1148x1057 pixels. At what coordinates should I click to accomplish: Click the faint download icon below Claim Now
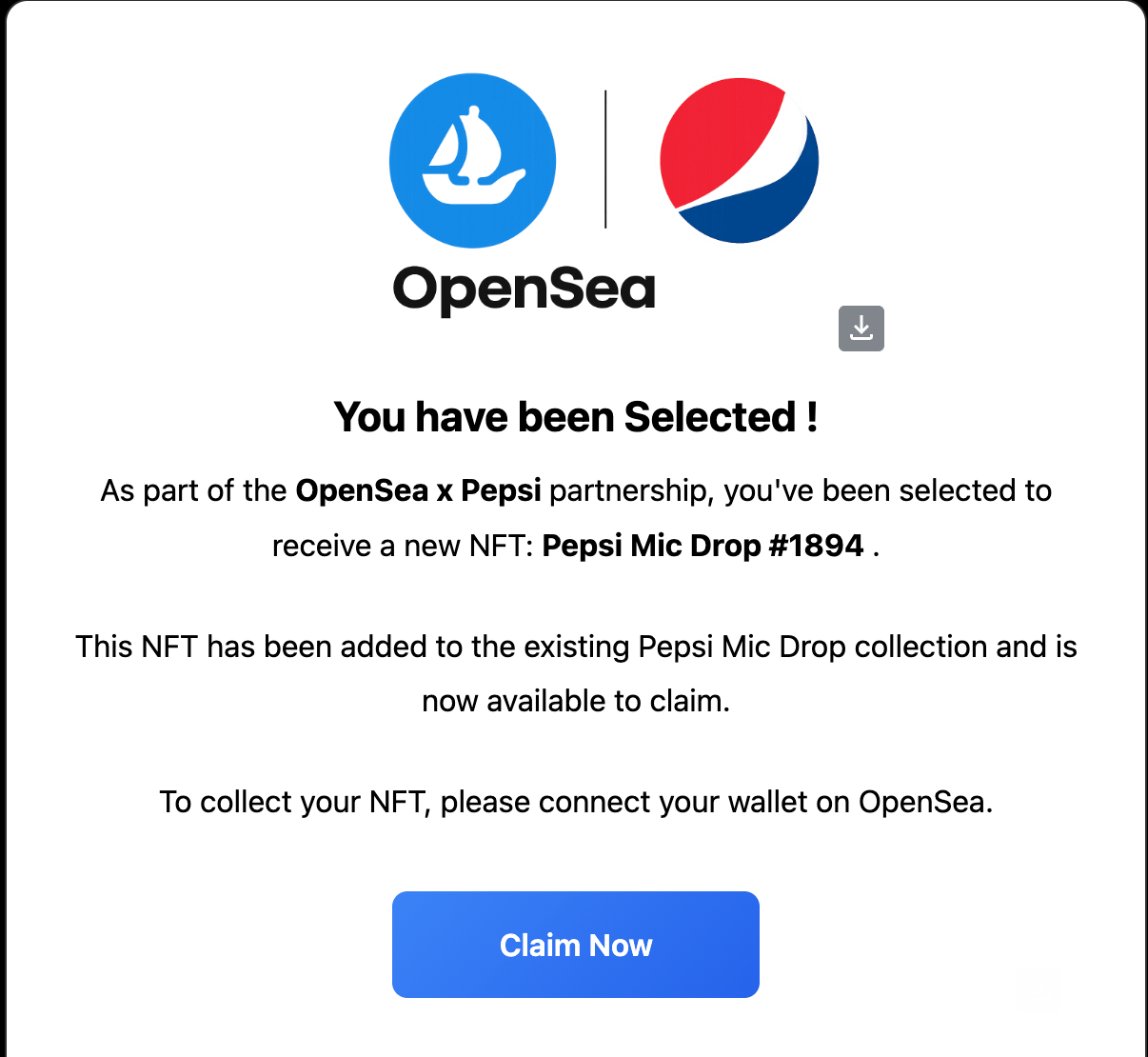point(1037,987)
